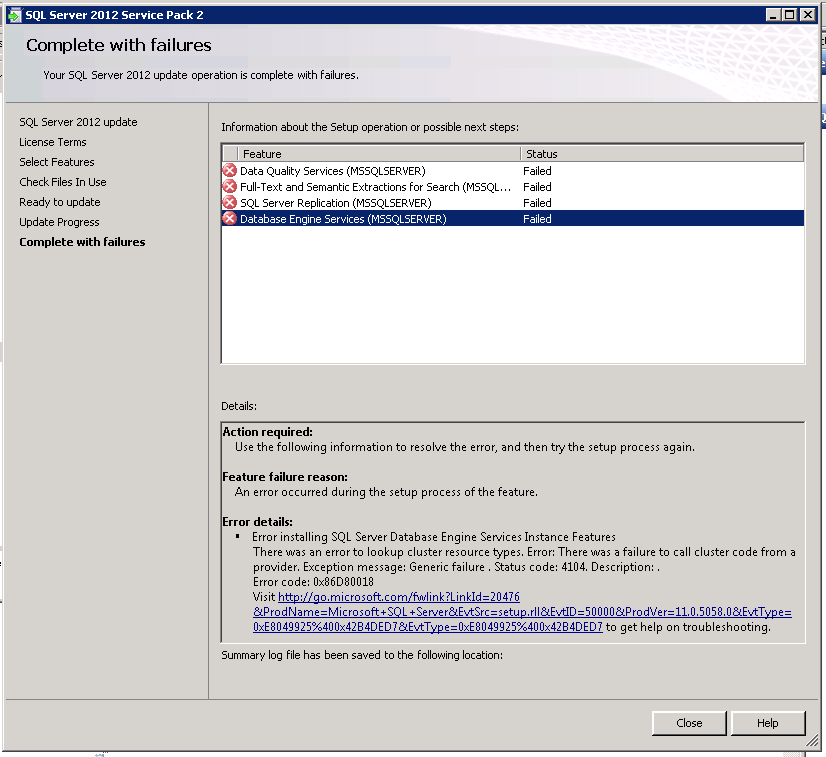
Task: Click the SQL Server 2012 update step
Action: coord(78,122)
